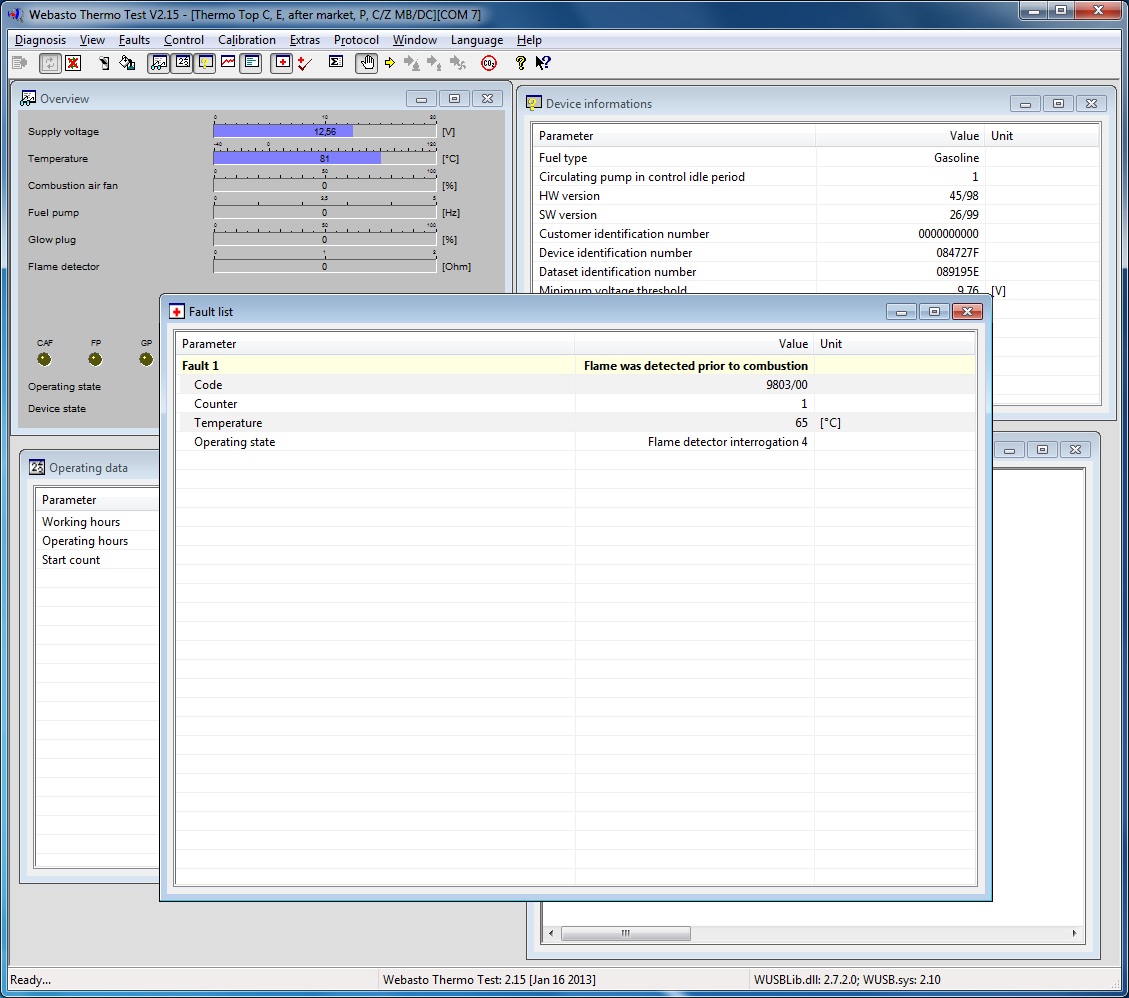The height and width of the screenshot is (998, 1129).
Task: Click the Combustion air fan gauge
Action: [325, 186]
